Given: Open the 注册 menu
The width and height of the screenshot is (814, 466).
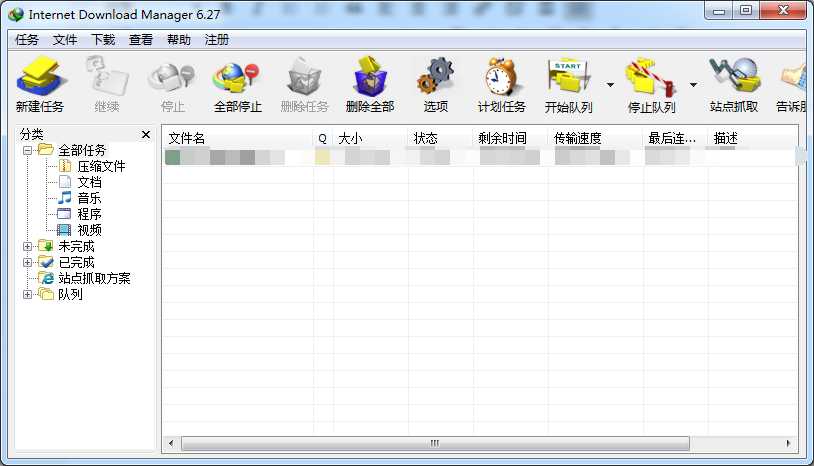Looking at the screenshot, I should [x=216, y=40].
